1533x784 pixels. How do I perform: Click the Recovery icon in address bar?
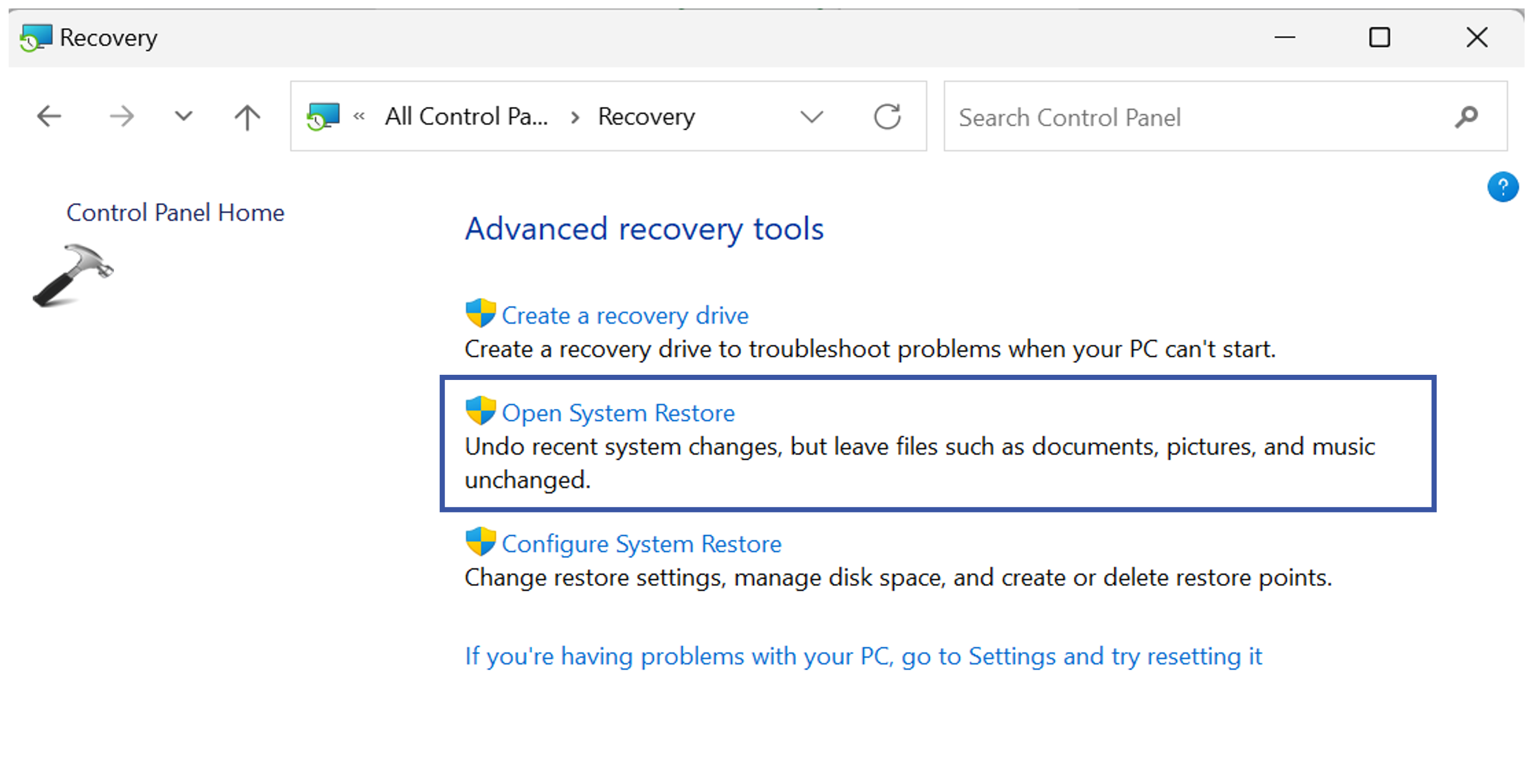click(x=323, y=117)
